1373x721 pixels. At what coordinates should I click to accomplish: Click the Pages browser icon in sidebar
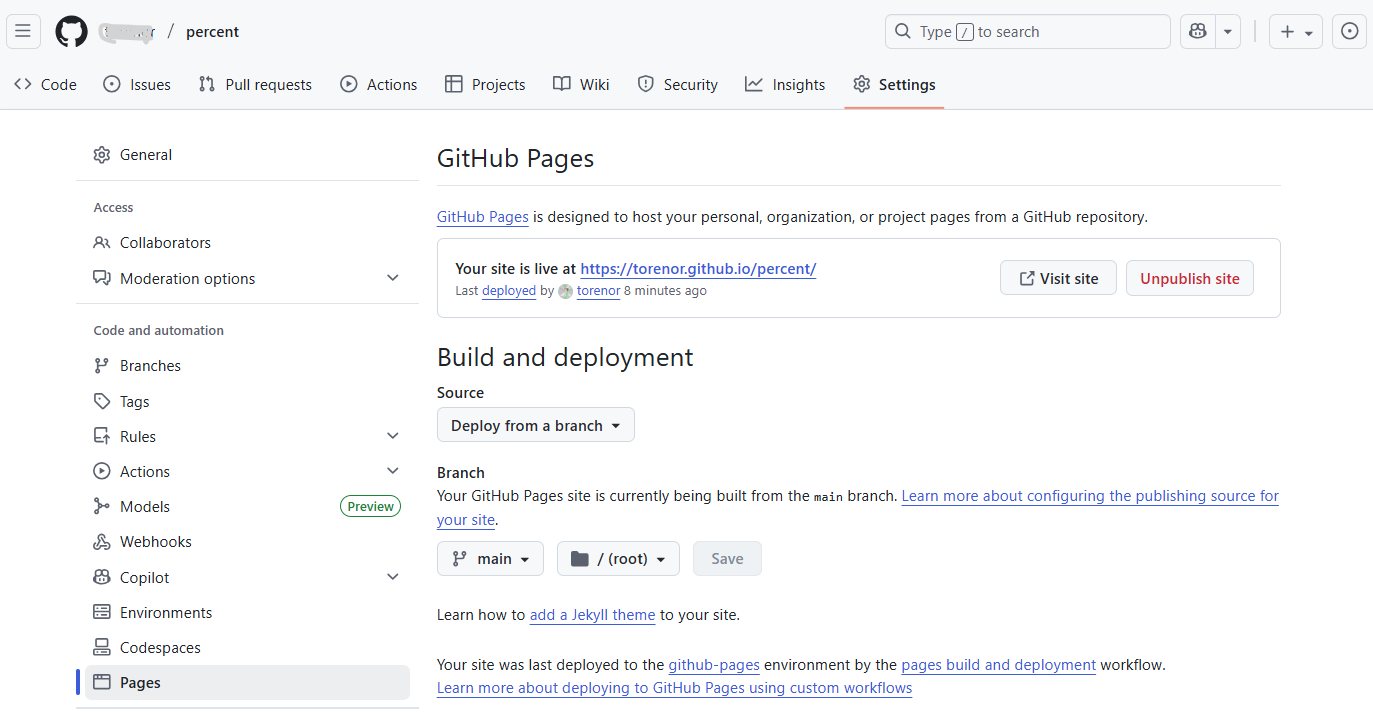(x=101, y=682)
